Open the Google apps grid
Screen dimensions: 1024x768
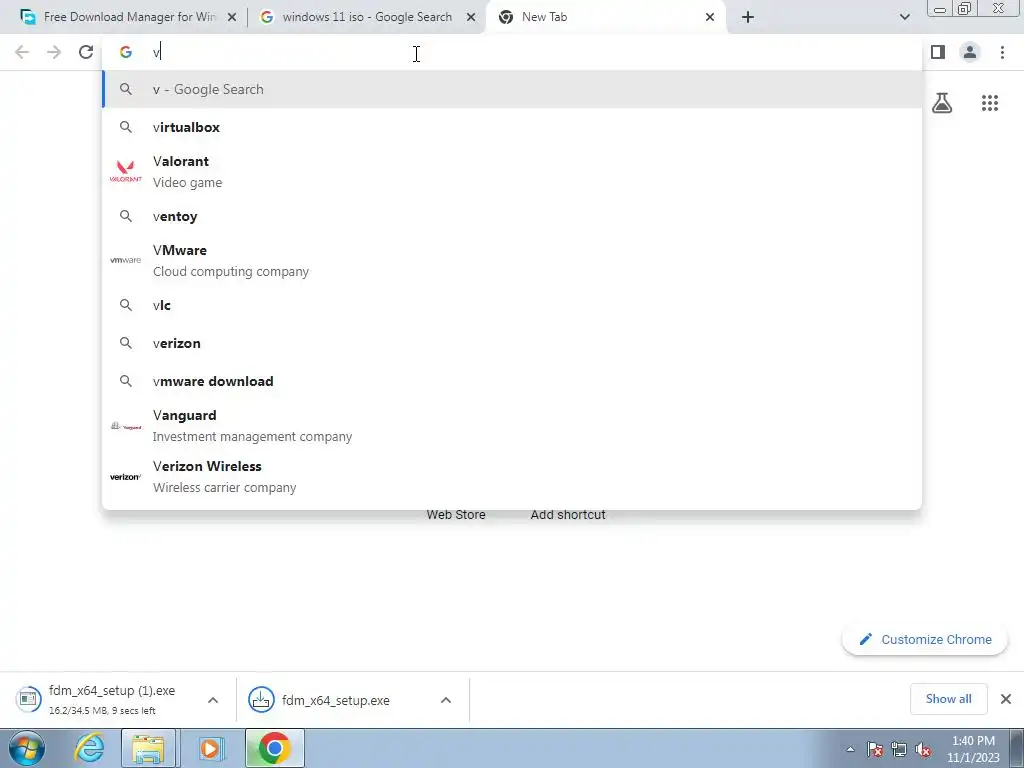tap(989, 103)
